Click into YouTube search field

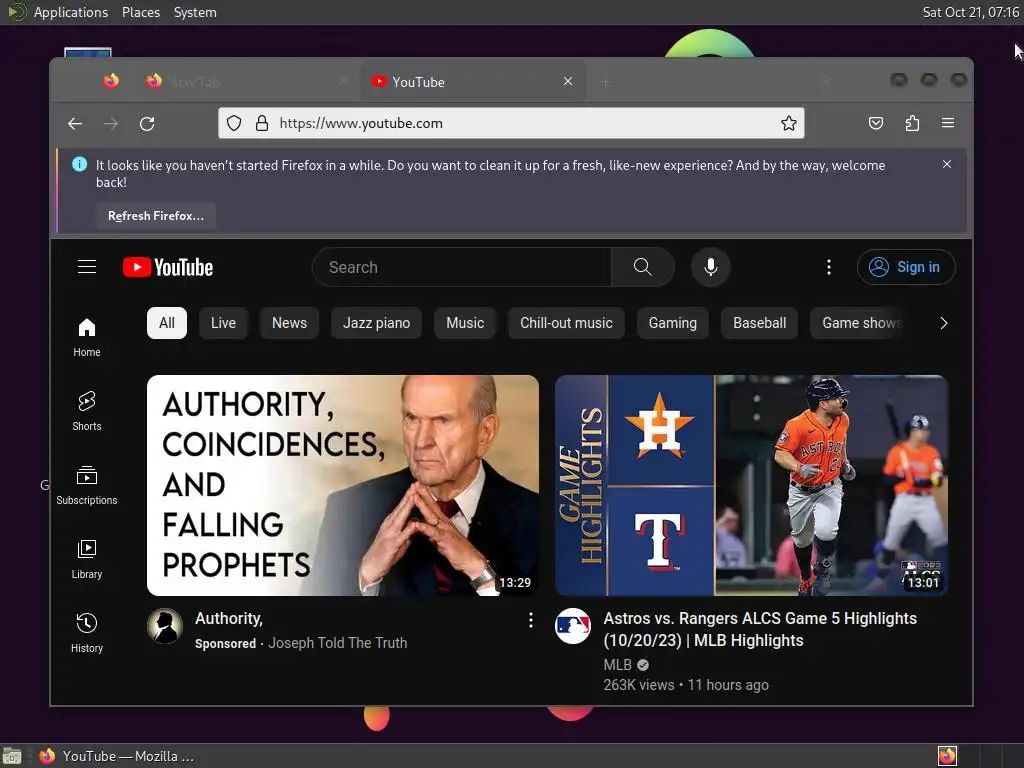[x=462, y=267]
